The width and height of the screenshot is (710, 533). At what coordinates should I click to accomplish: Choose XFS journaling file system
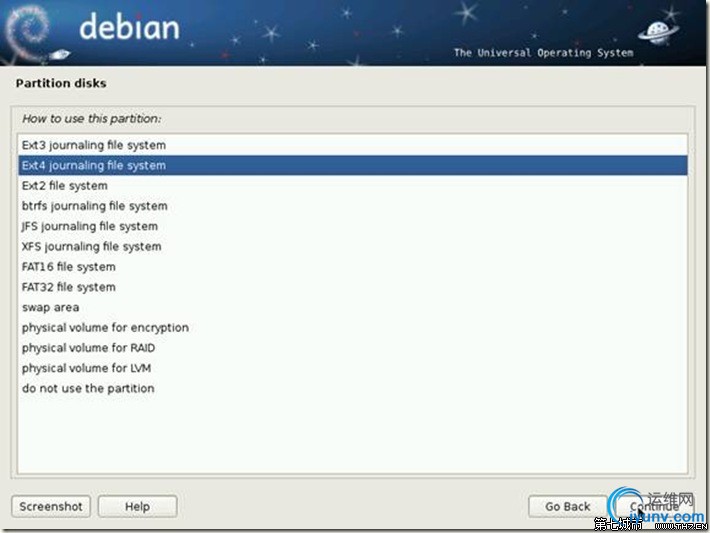coord(353,246)
